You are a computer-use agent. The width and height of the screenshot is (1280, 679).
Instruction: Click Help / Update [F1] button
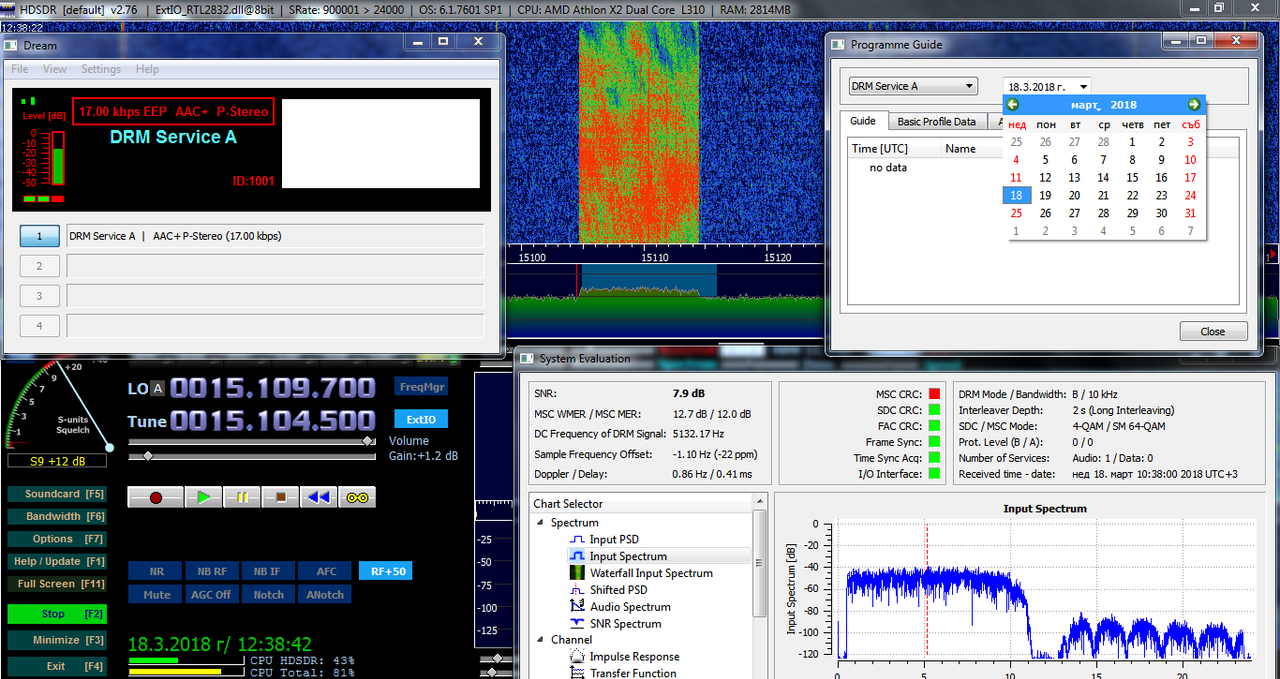[x=57, y=562]
